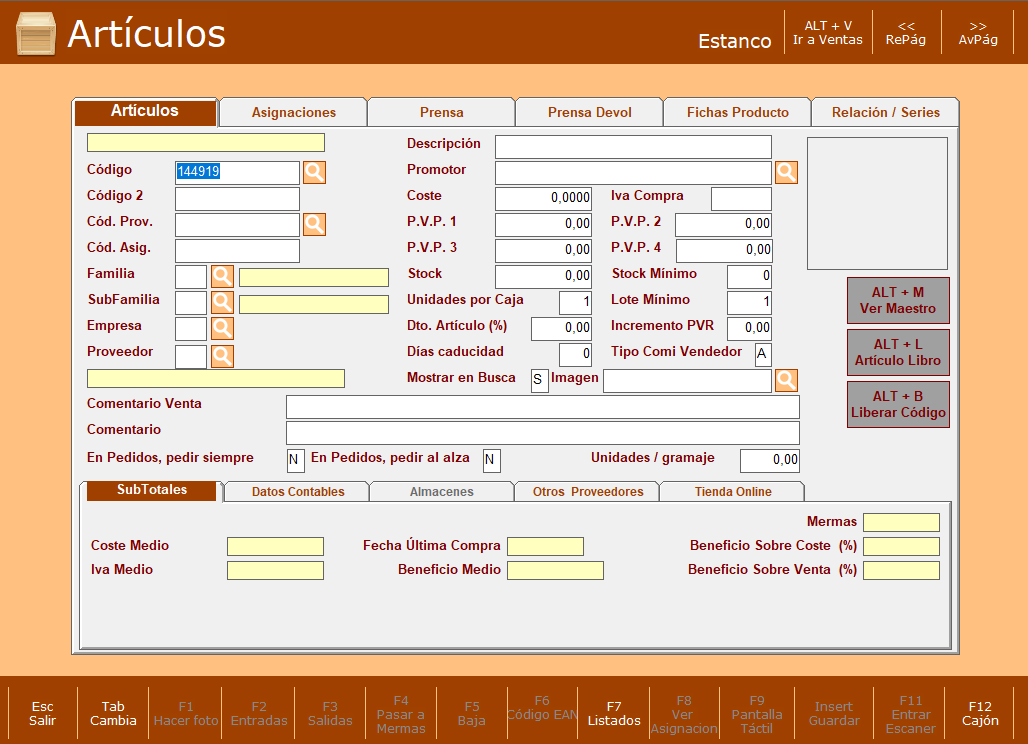Click the Iva Compra field
The width and height of the screenshot is (1028, 744).
(741, 199)
